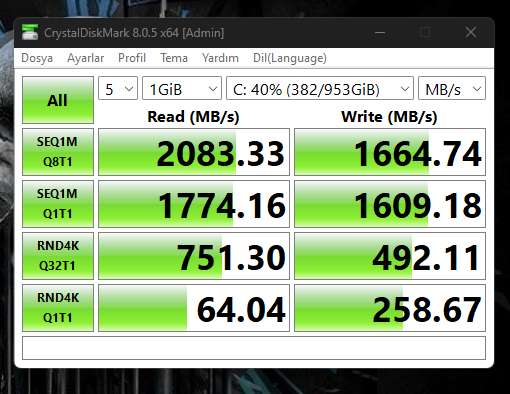Screen dimensions: 510x394
Task: Run all benchmarks with the All button
Action: click(58, 100)
